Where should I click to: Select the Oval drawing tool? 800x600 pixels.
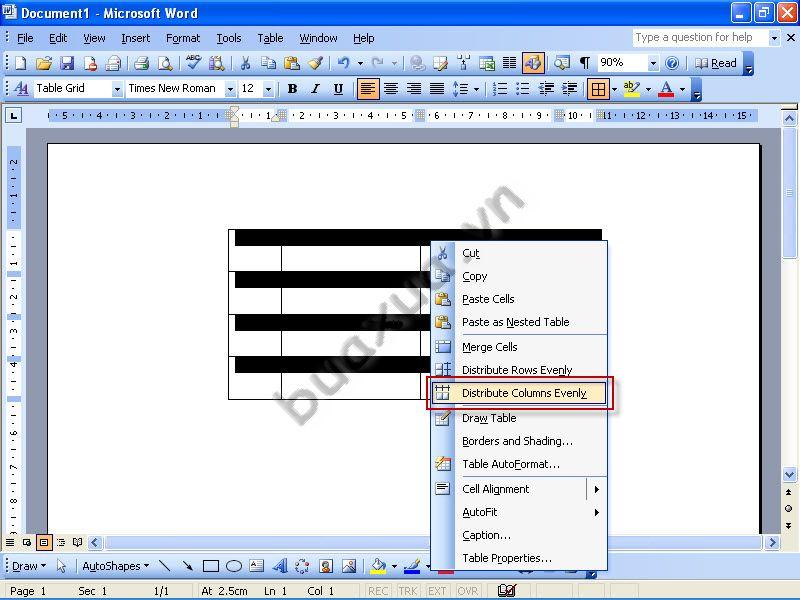(x=234, y=566)
